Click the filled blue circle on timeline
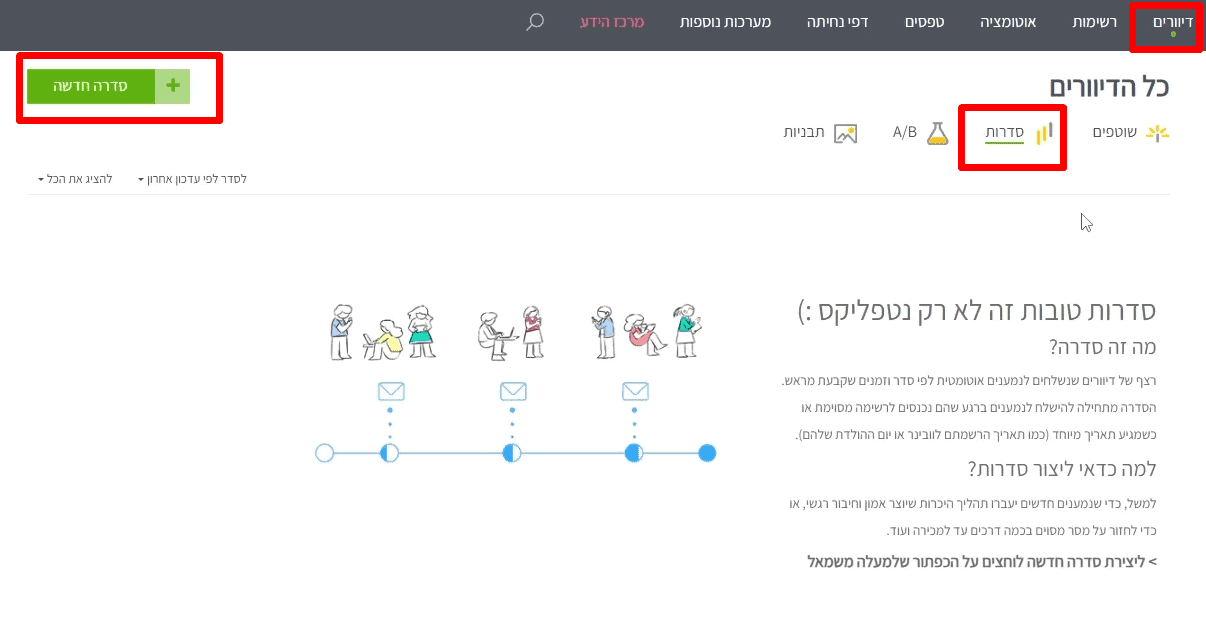Image resolution: width=1206 pixels, height=641 pixels. pos(707,453)
